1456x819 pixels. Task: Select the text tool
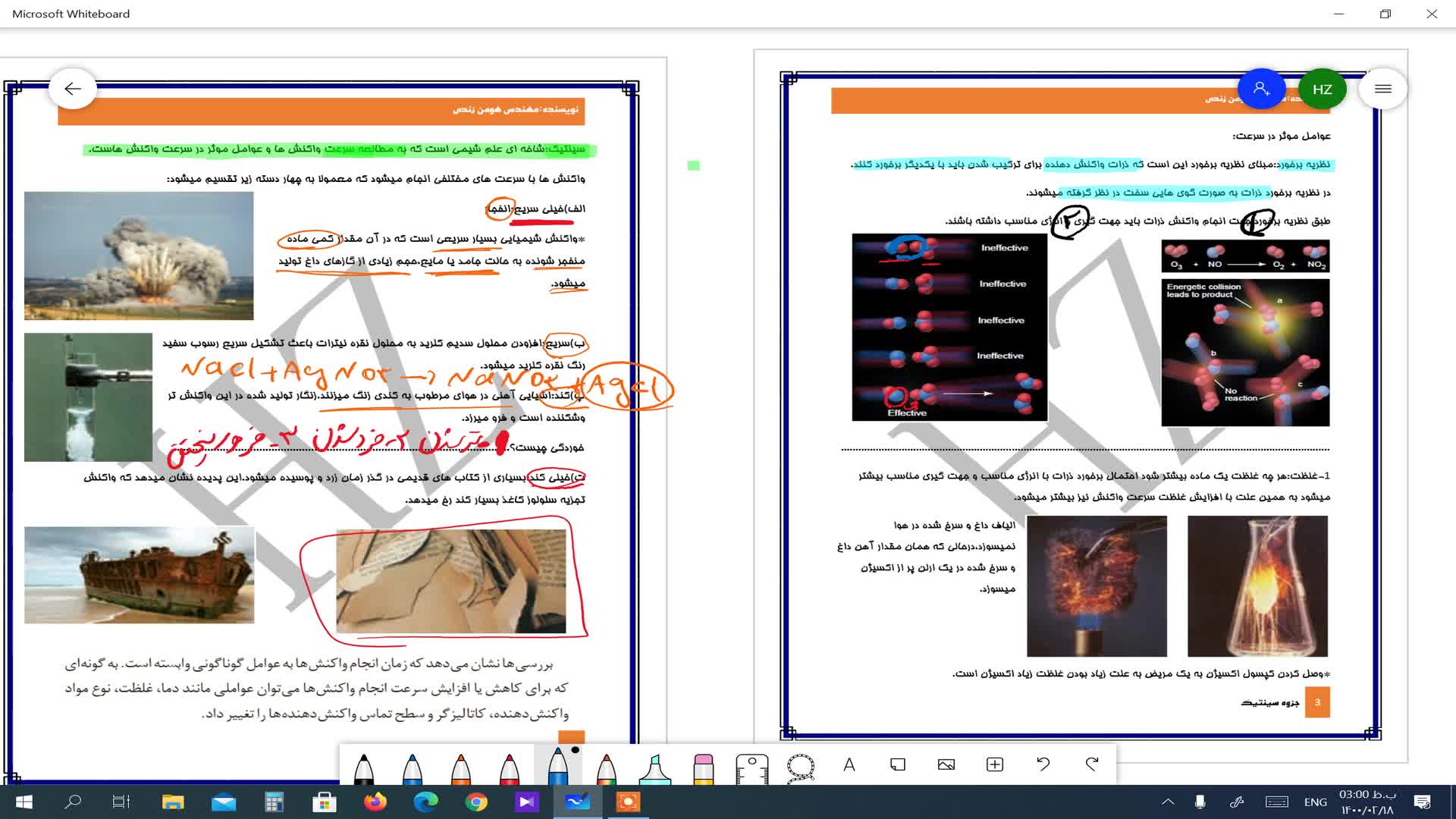pyautogui.click(x=849, y=765)
